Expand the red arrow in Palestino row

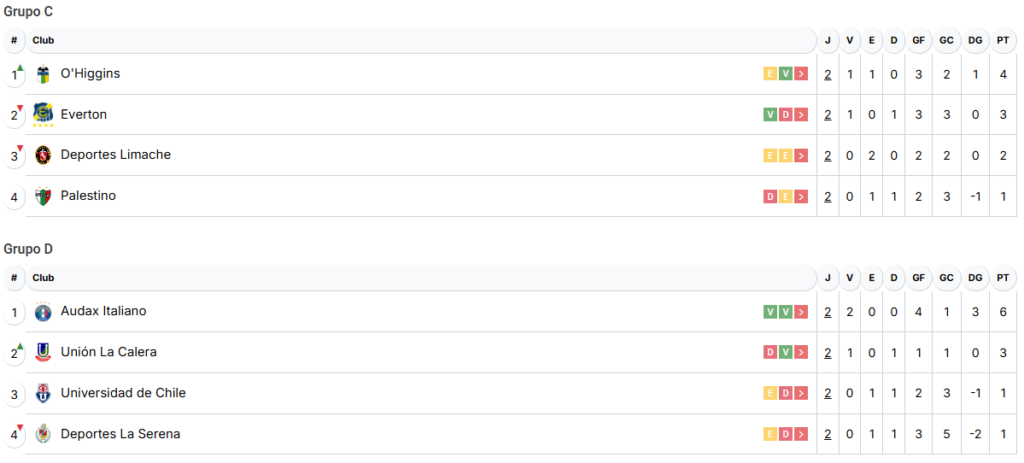coord(801,196)
